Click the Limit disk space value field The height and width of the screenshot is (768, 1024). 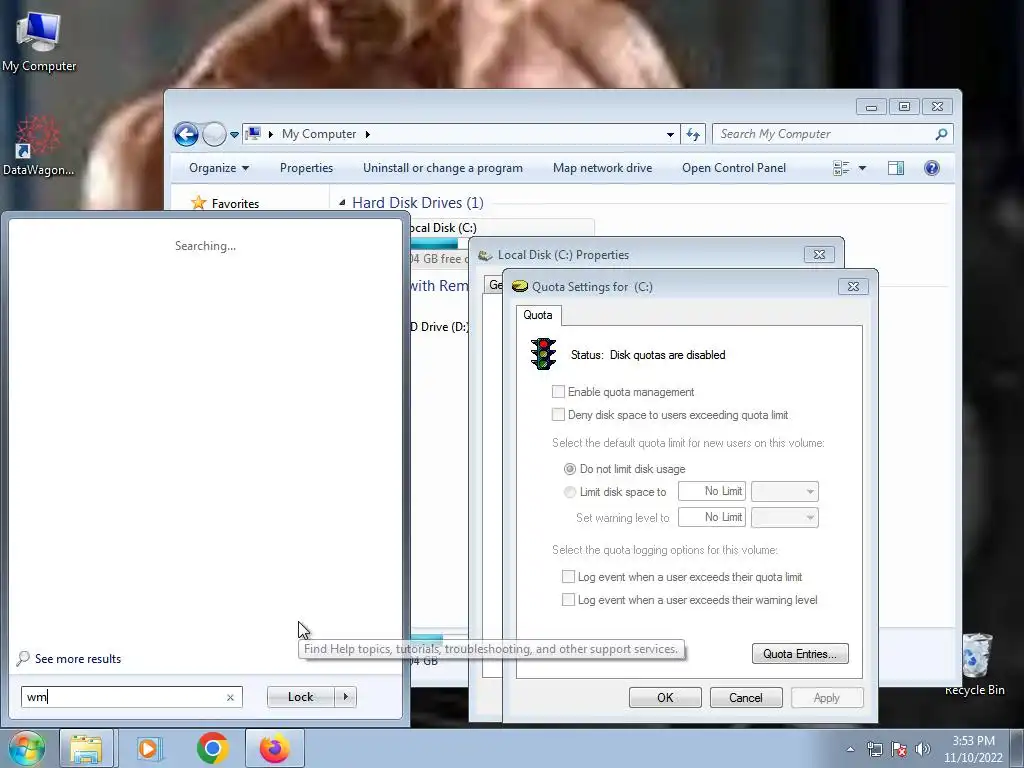pos(712,491)
